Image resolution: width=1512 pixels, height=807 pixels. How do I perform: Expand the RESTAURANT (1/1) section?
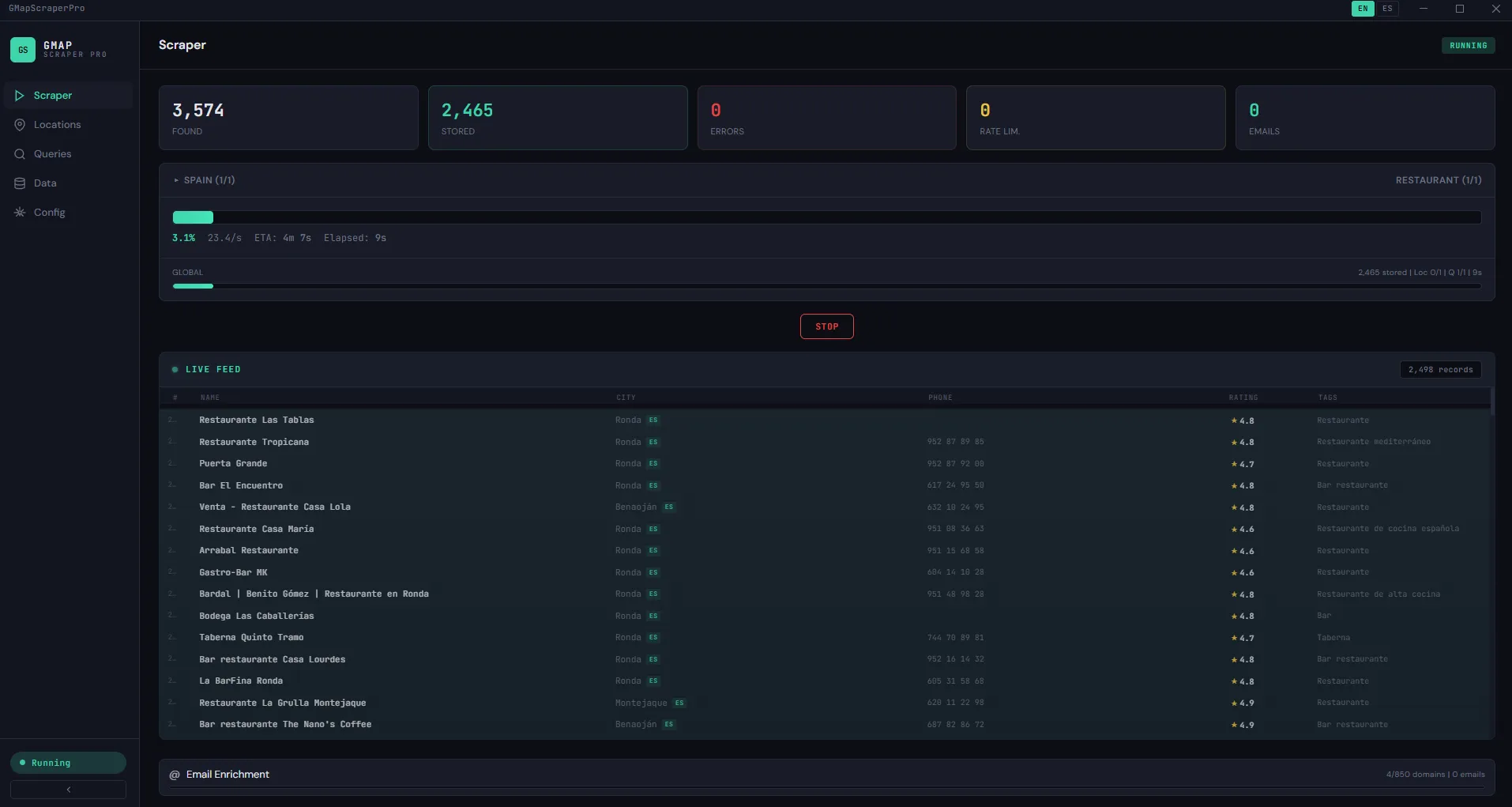[1438, 179]
